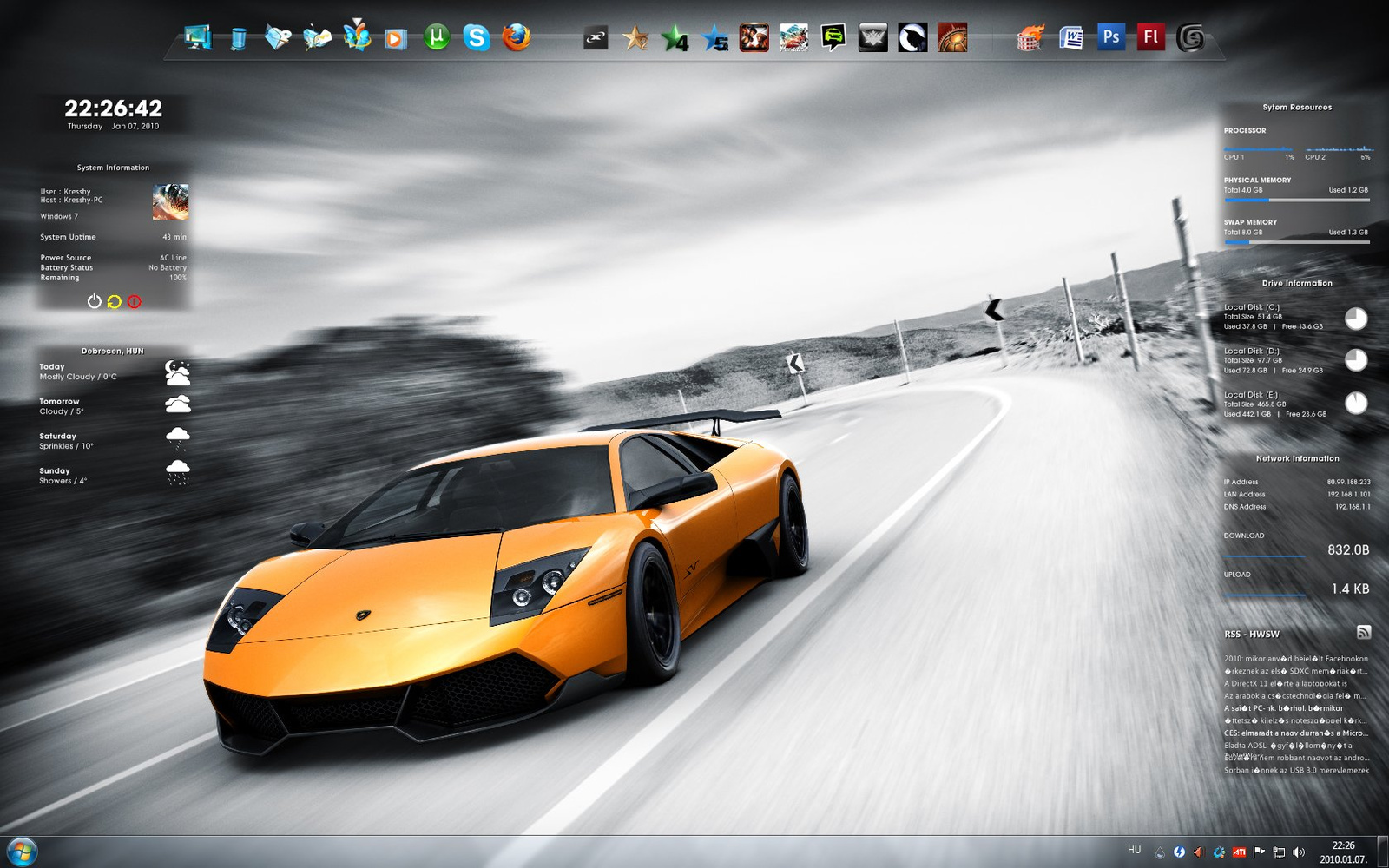Open the green car speech-bubble icon

pyautogui.click(x=833, y=38)
